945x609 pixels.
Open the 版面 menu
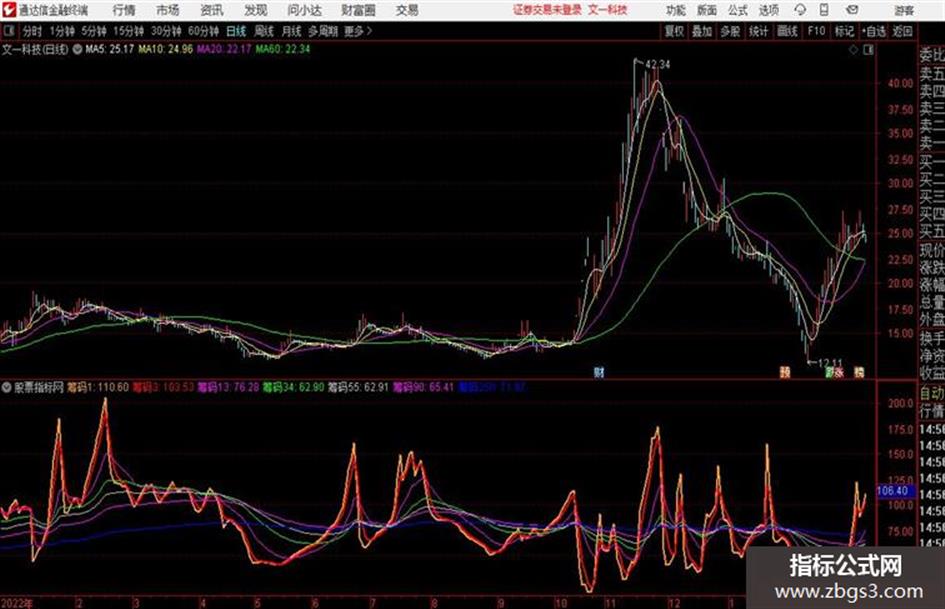[x=706, y=10]
